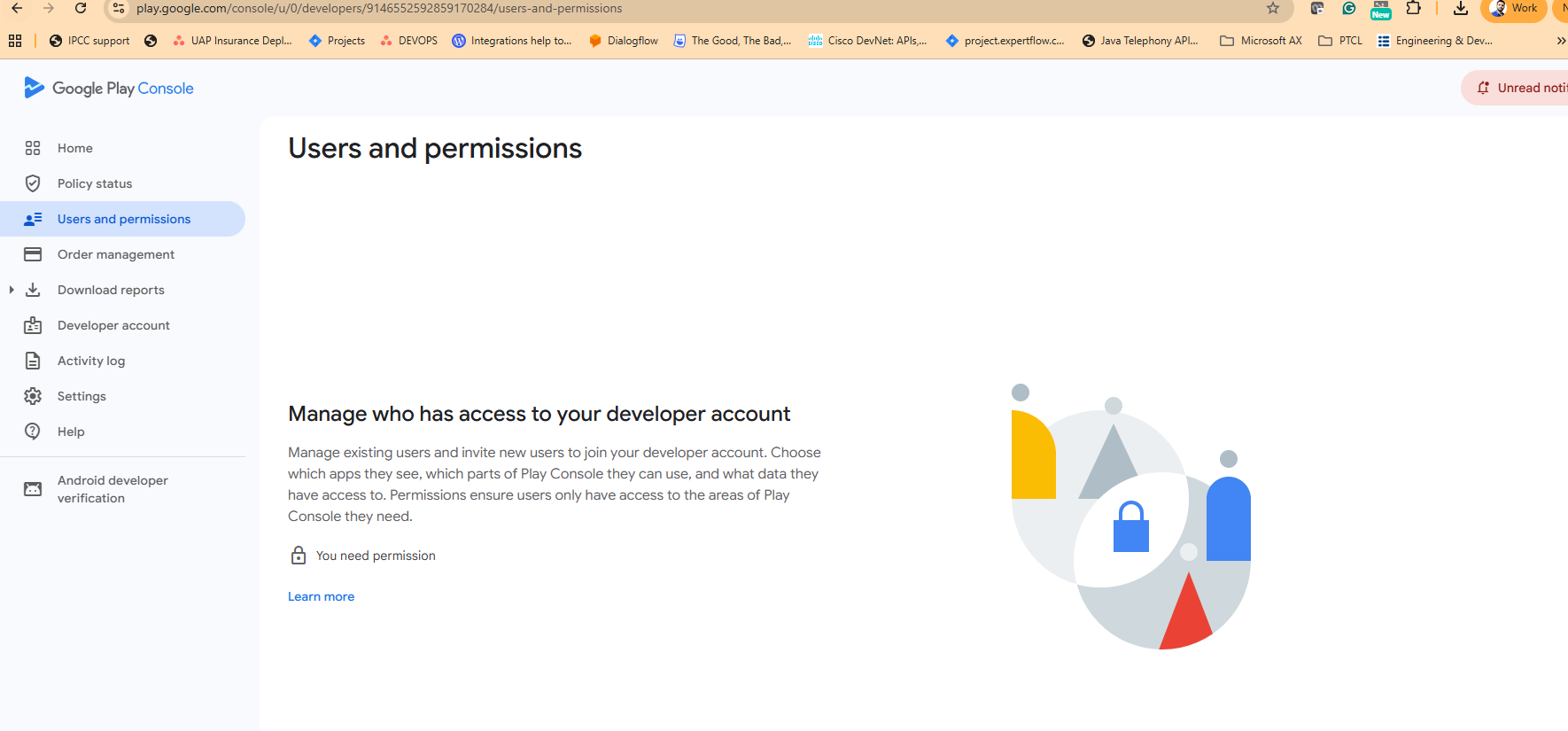Click the Activity log document icon
Screen dimensions: 1568x731
(33, 361)
